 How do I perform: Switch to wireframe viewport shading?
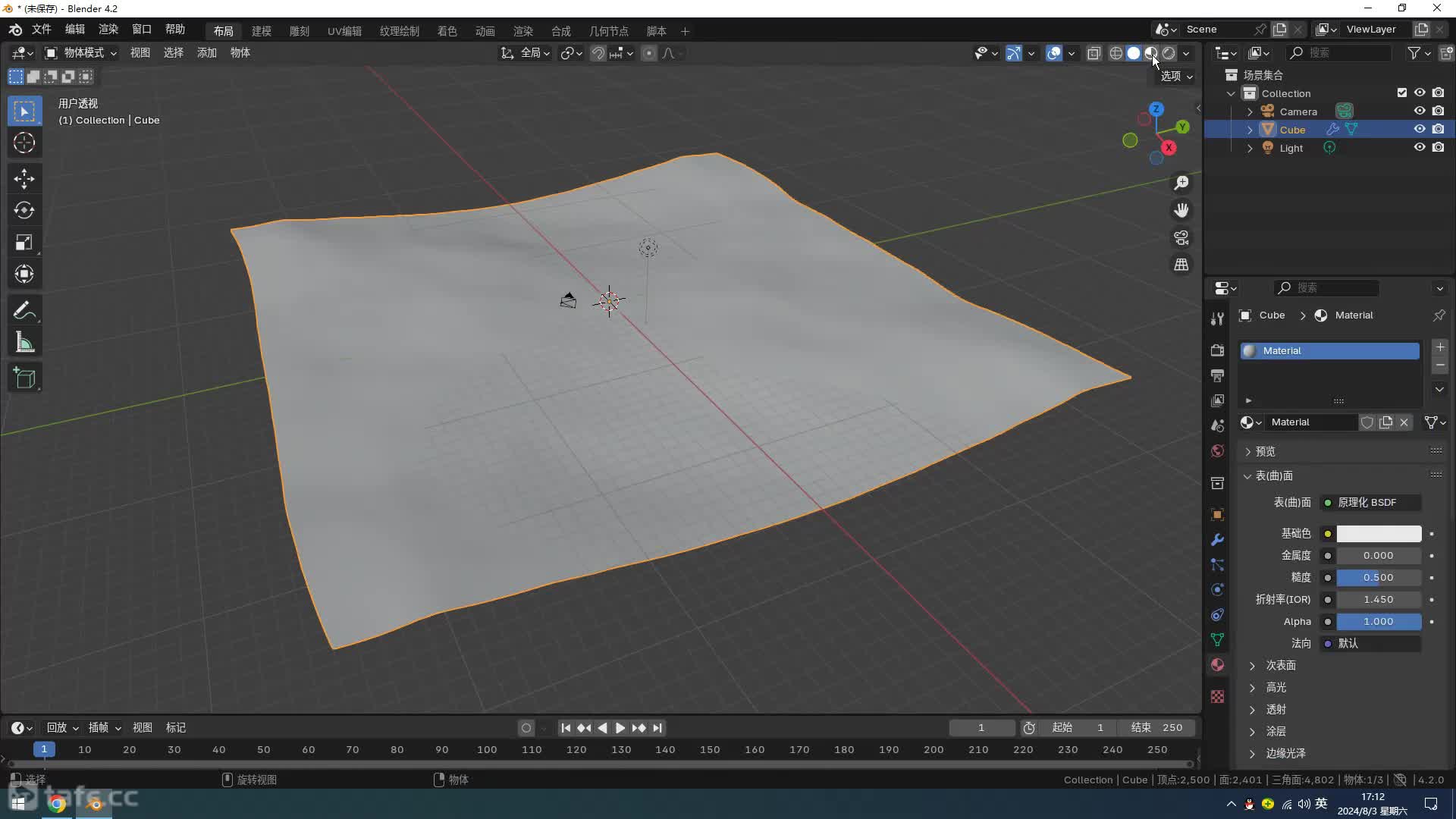(1116, 53)
